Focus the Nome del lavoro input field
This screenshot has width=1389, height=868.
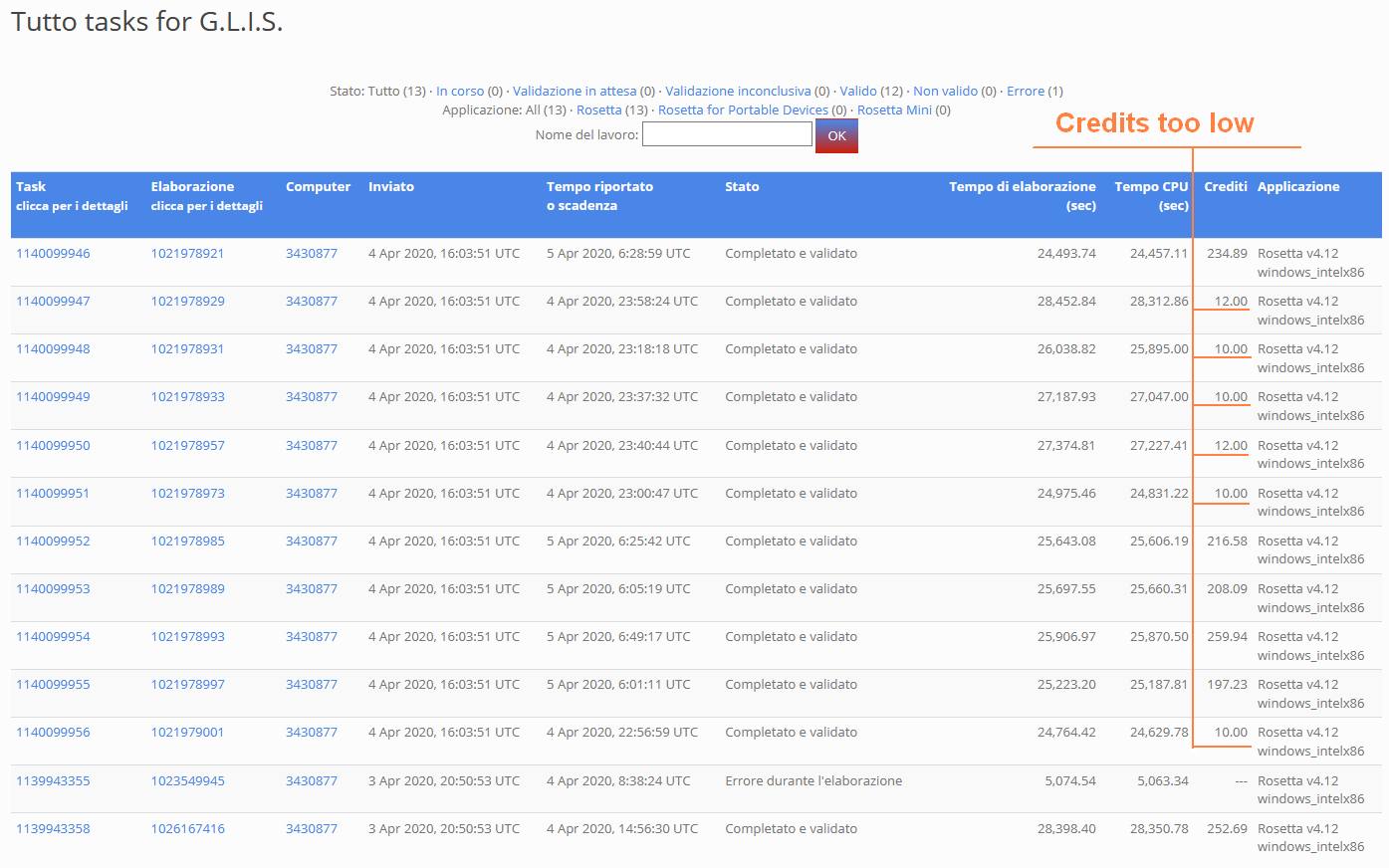(727, 134)
